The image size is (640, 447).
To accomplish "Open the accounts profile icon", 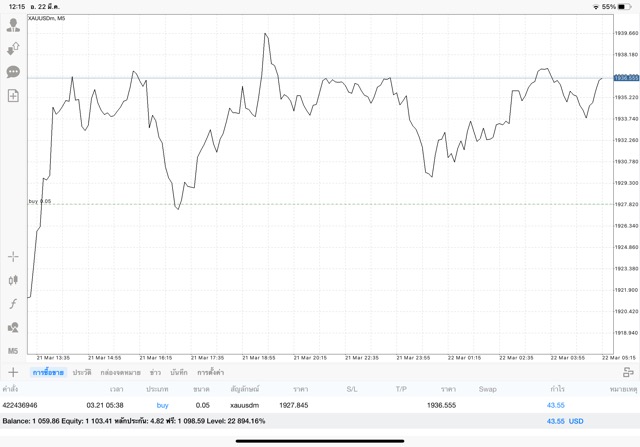I will (x=13, y=25).
